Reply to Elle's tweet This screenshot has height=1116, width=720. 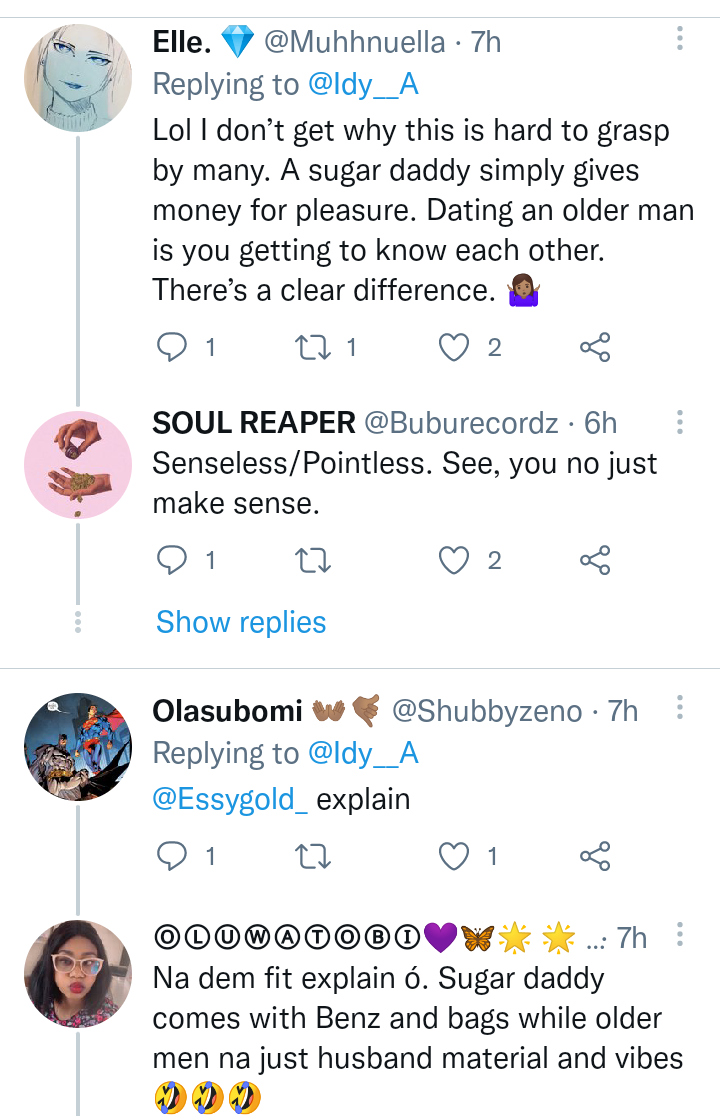click(174, 347)
